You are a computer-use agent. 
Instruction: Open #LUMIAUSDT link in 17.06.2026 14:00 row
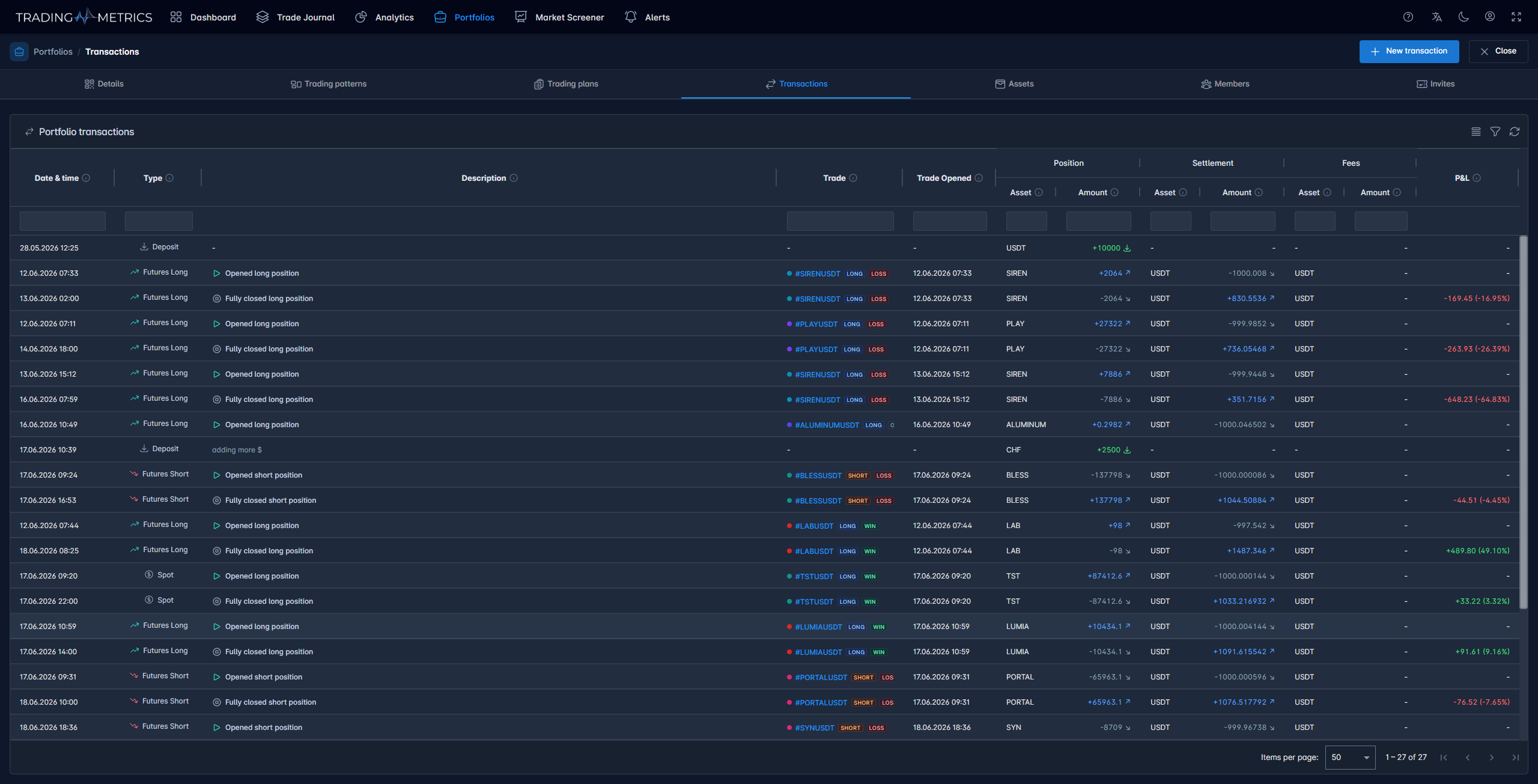(x=818, y=652)
